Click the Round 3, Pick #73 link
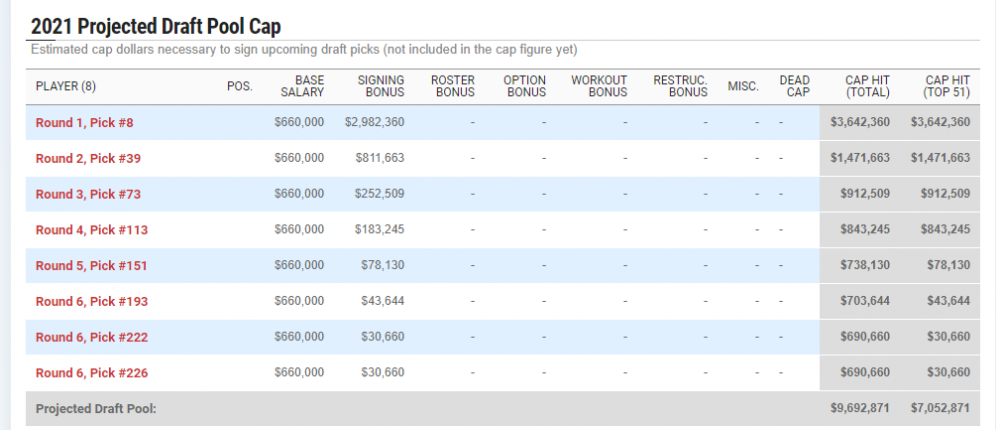 pyautogui.click(x=88, y=194)
